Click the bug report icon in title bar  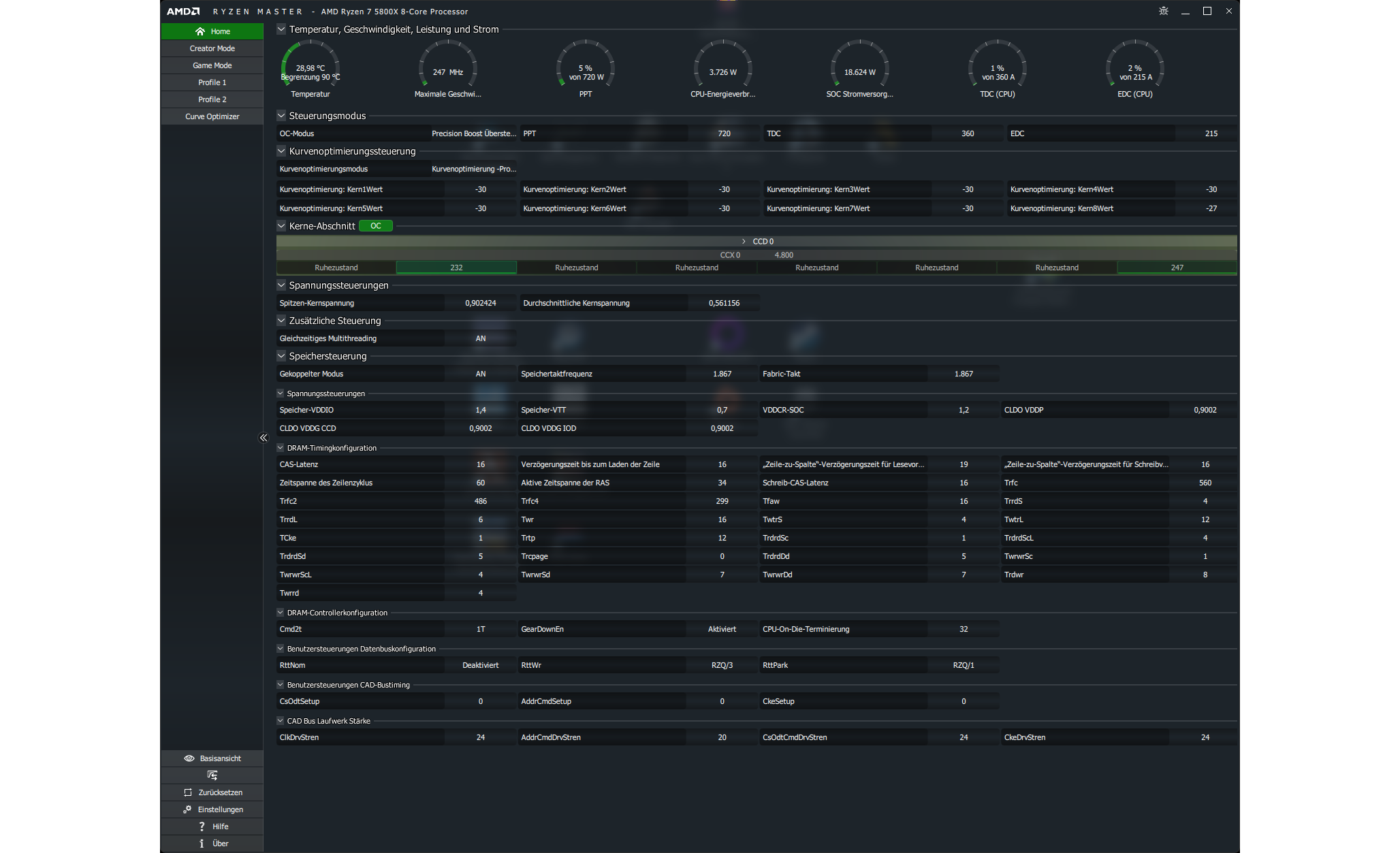coord(1163,11)
